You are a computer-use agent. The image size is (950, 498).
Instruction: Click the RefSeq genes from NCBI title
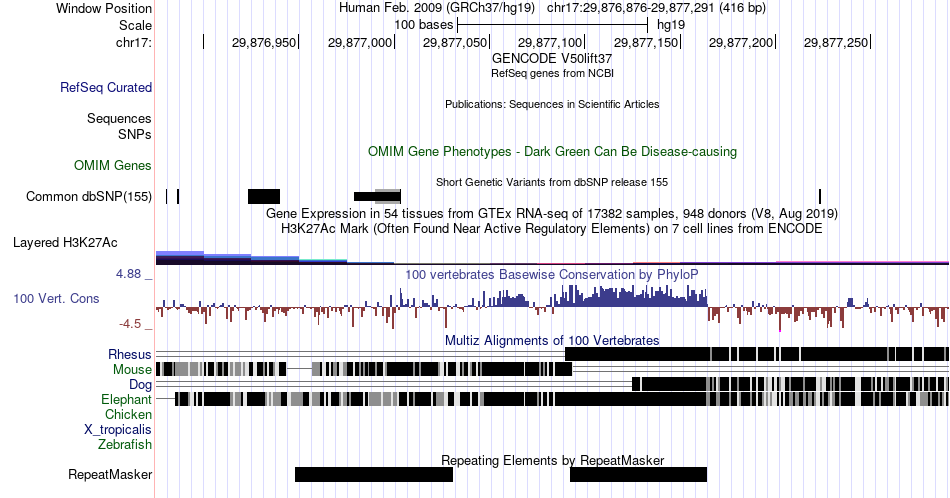tap(552, 73)
